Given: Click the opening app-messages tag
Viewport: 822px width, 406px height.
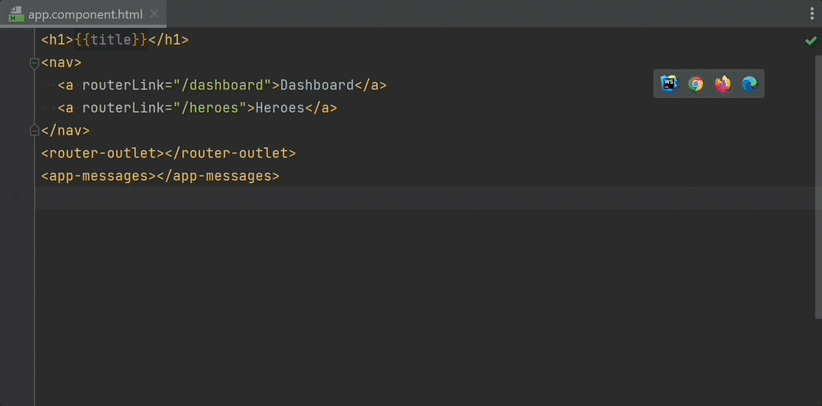Looking at the screenshot, I should 99,176.
